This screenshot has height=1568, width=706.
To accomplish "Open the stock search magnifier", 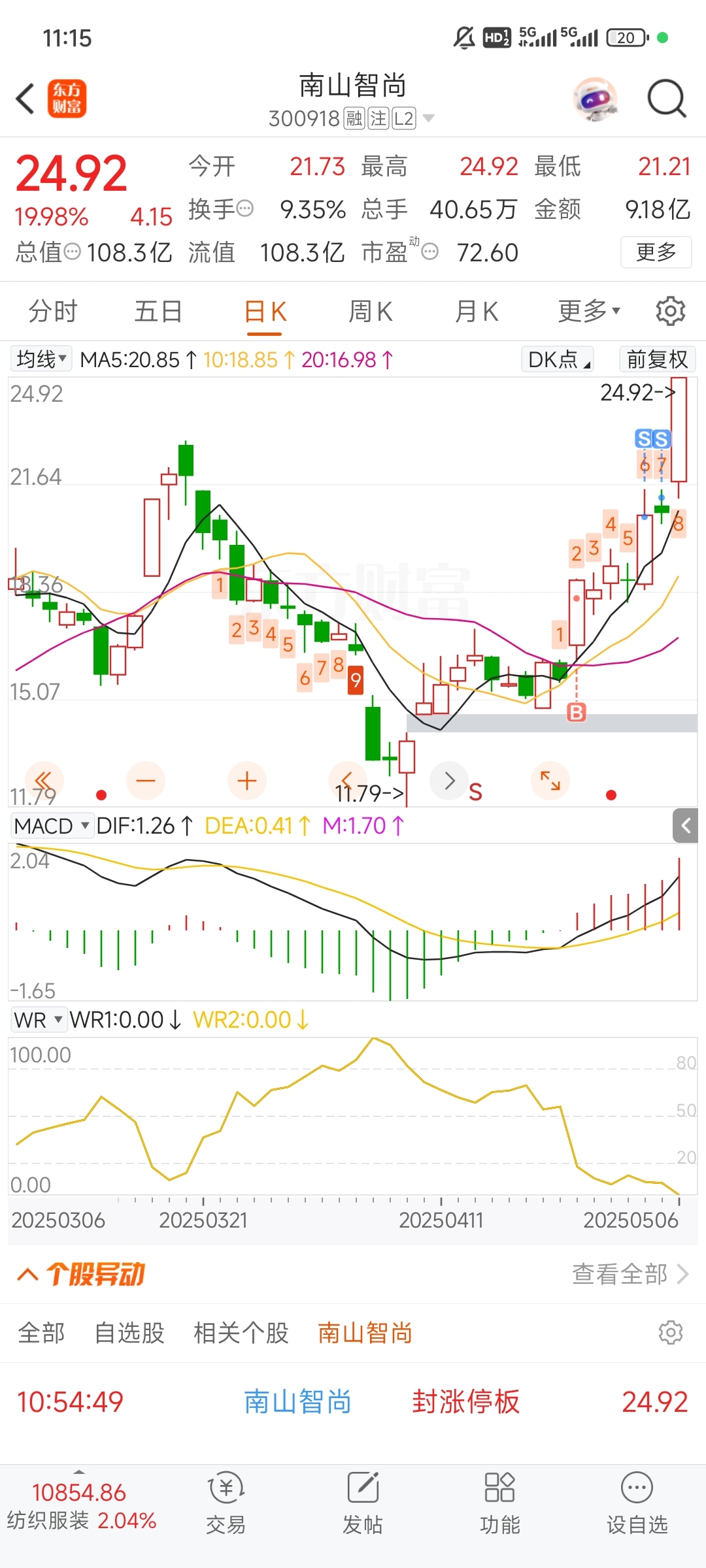I will pyautogui.click(x=666, y=99).
